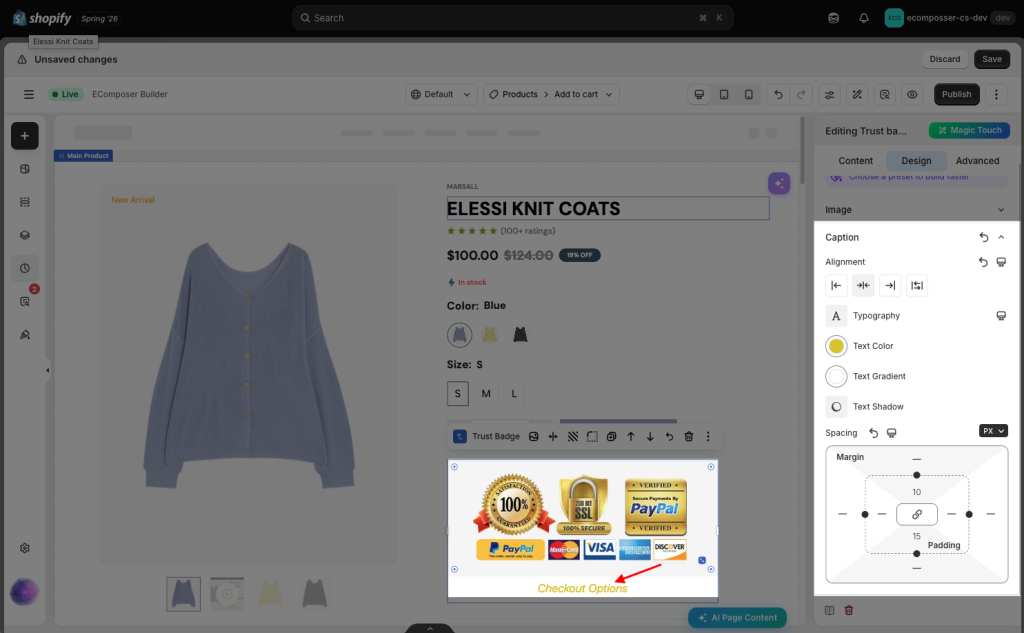1024x633 pixels.
Task: Click the dashed border icon in Trust Badge toolbar
Action: tap(592, 436)
